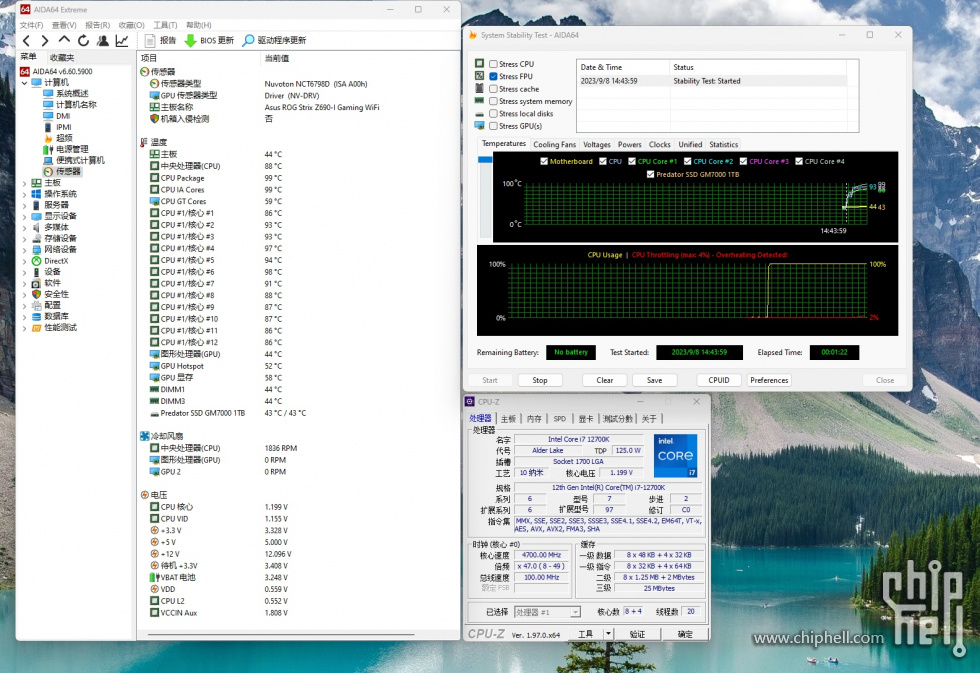Open the graph icon in AIDA64 toolbar

coord(122,41)
